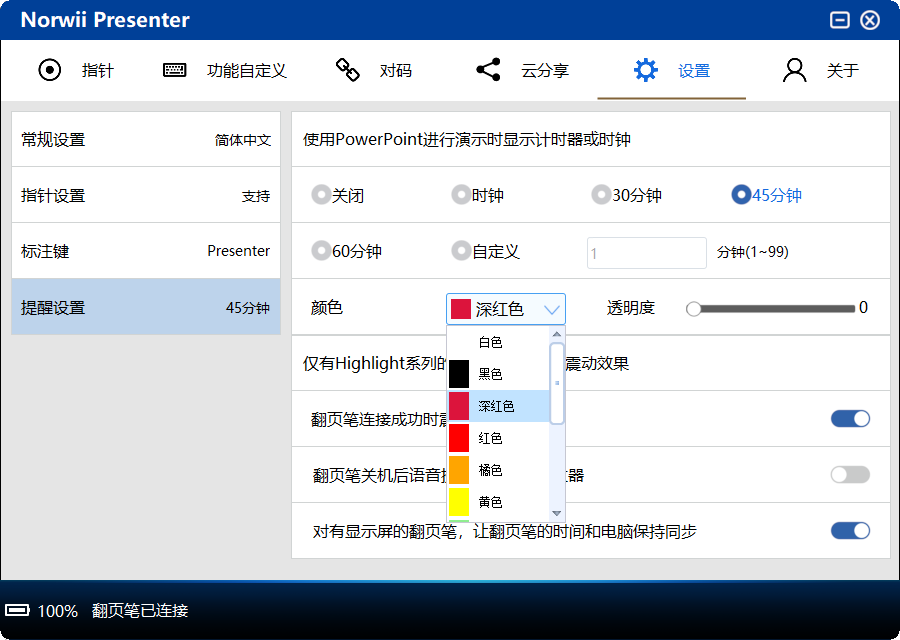Minimize the Norwii Presenter window
The image size is (900, 640).
[839, 20]
